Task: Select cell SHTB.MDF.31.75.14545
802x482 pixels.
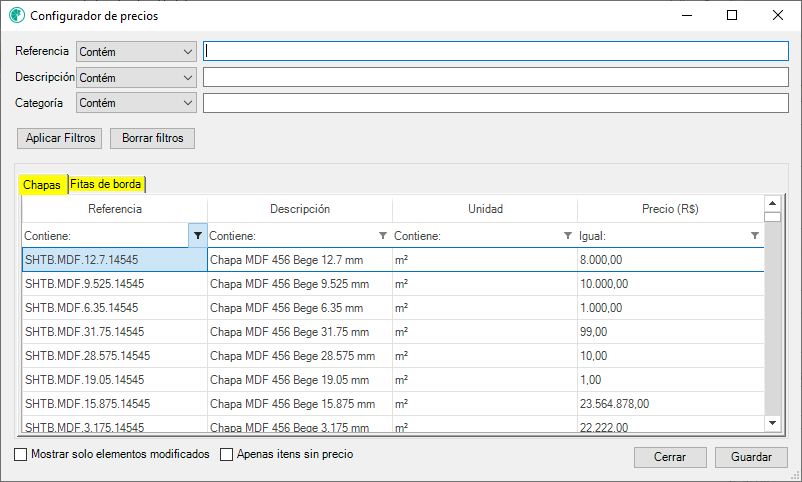Action: pos(115,332)
